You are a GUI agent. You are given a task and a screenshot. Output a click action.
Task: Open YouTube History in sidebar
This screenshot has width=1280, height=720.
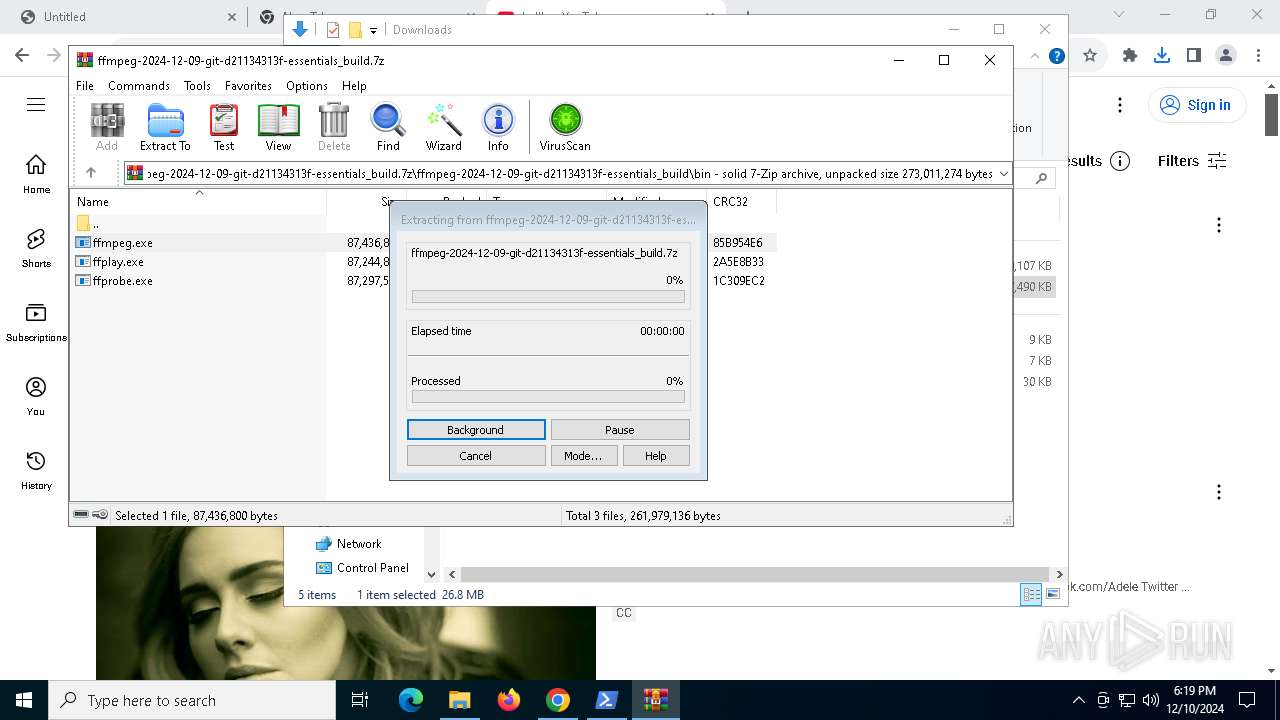coord(36,470)
